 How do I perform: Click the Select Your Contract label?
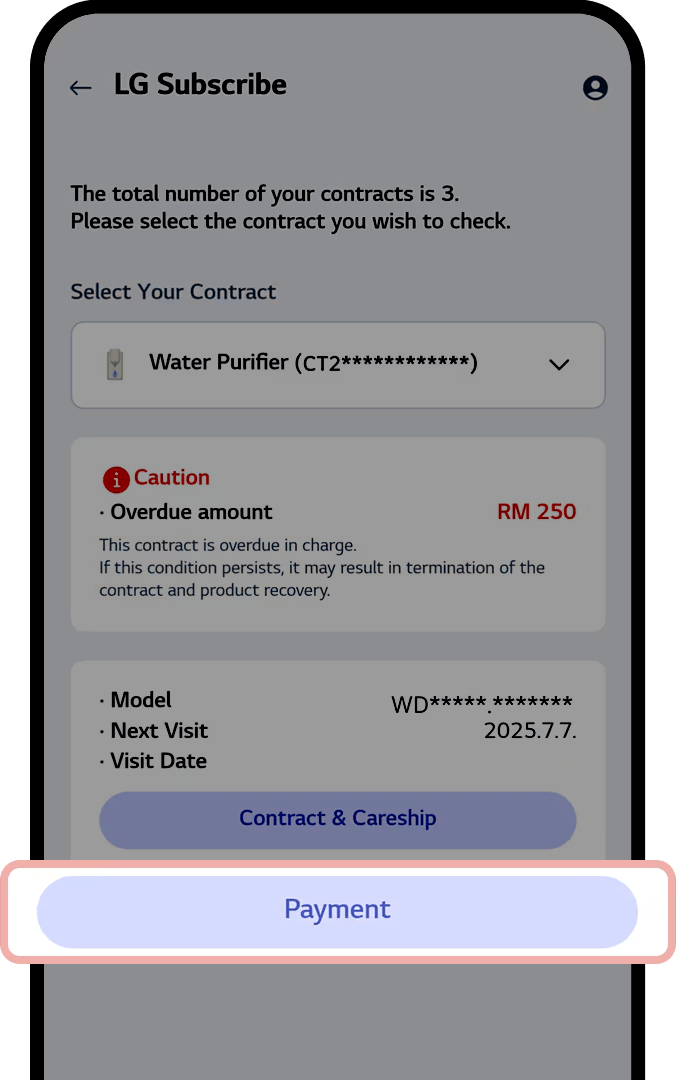point(173,292)
